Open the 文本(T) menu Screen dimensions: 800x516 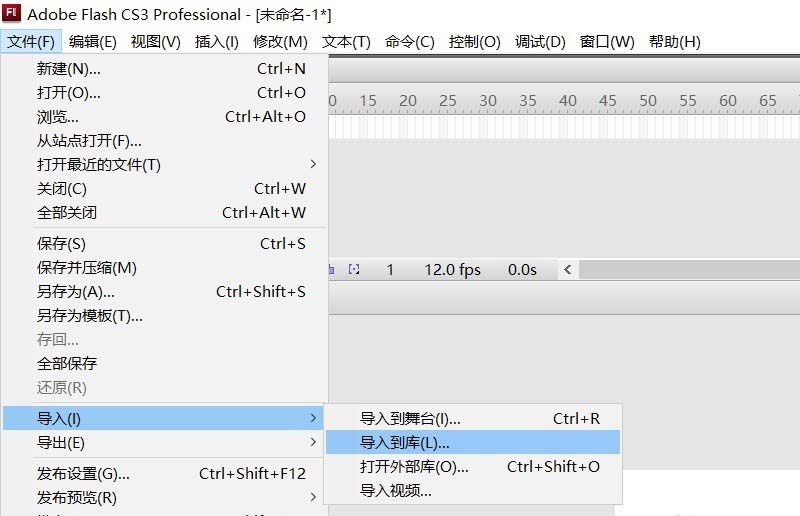[346, 41]
